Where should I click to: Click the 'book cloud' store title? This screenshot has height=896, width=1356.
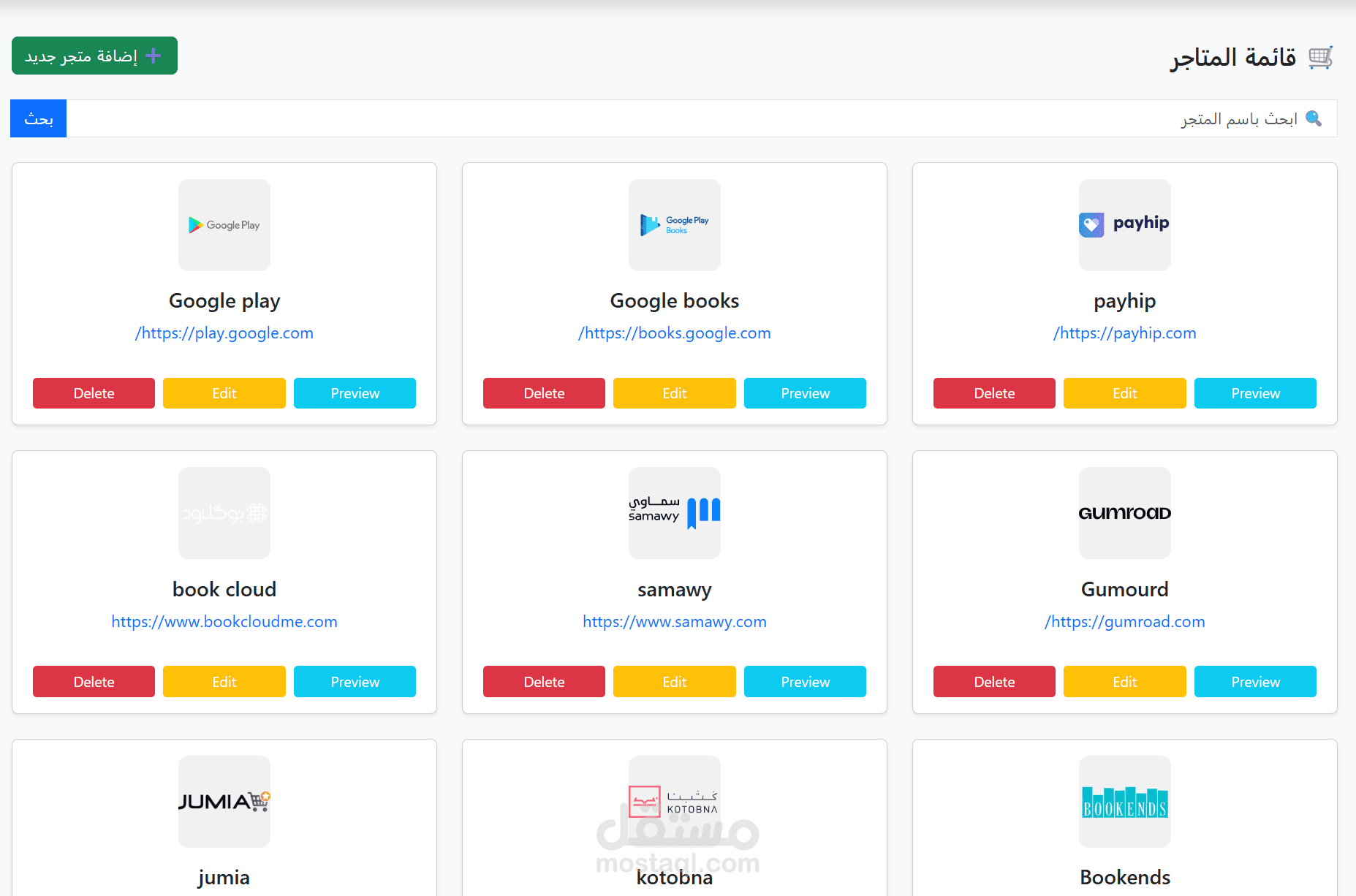click(224, 589)
